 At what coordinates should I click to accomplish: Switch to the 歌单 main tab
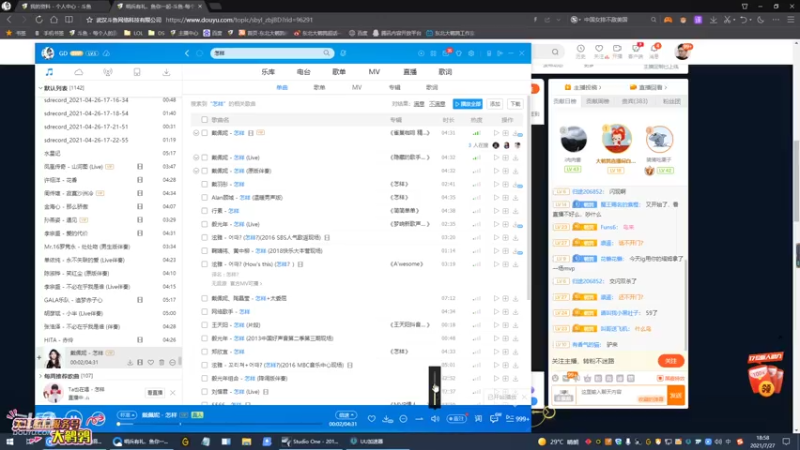coord(339,72)
